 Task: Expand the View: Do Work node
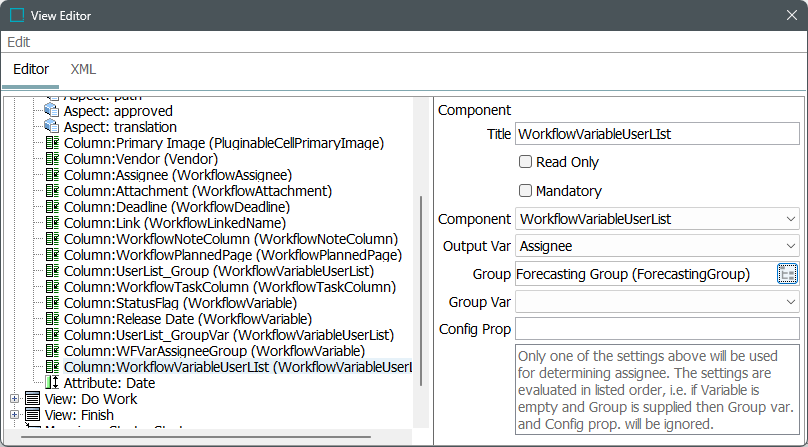(x=14, y=399)
